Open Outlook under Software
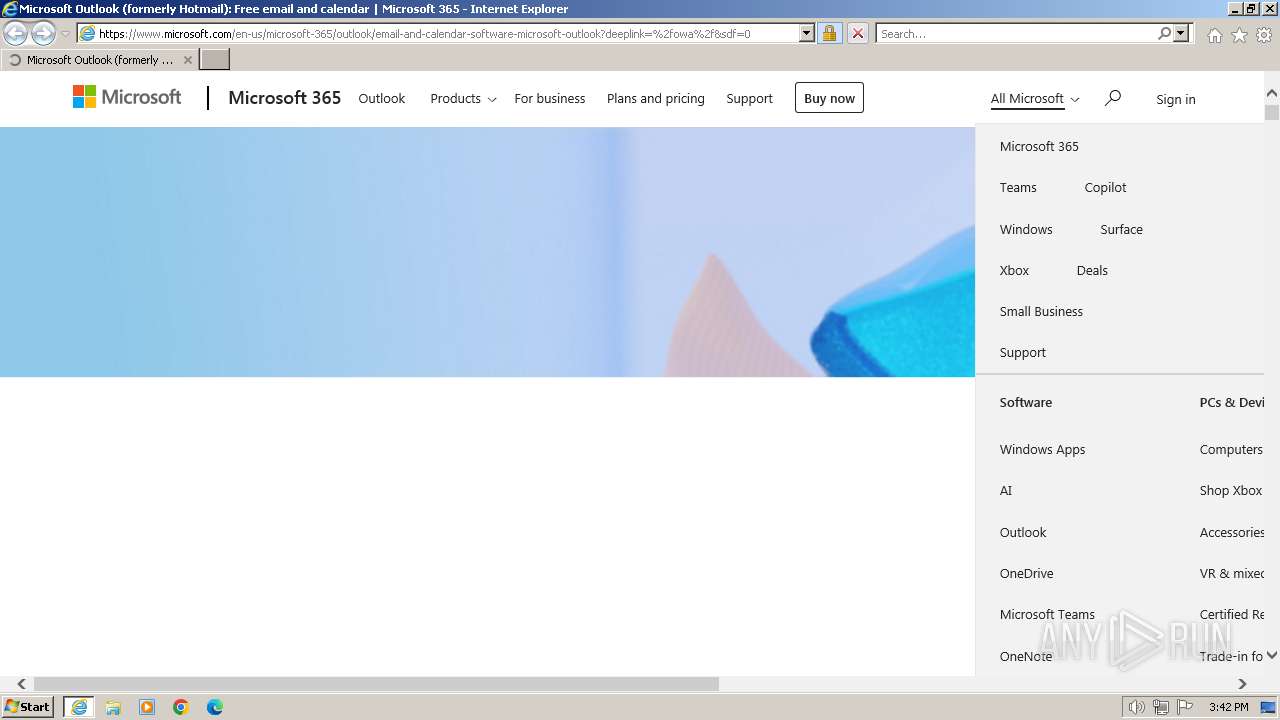 click(x=1023, y=532)
